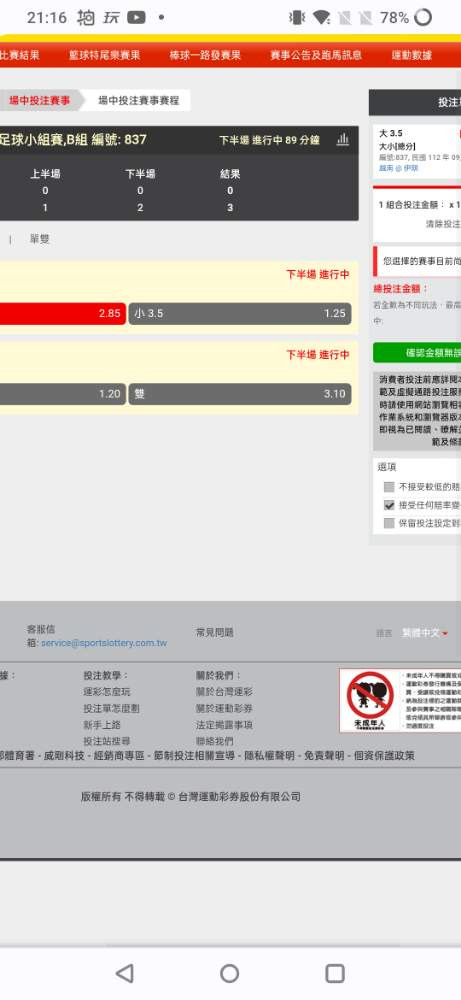Select the 場中投注賽事 tab
The width and height of the screenshot is (461, 1000).
[x=40, y=100]
